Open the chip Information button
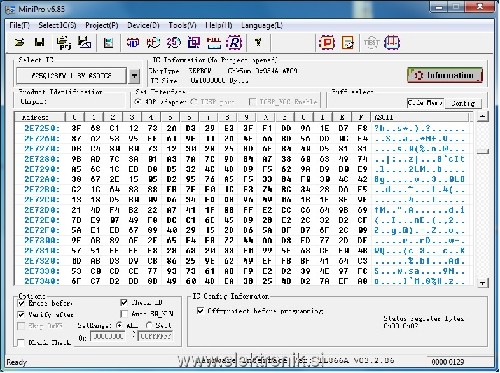This screenshot has height=373, width=500. click(x=445, y=75)
